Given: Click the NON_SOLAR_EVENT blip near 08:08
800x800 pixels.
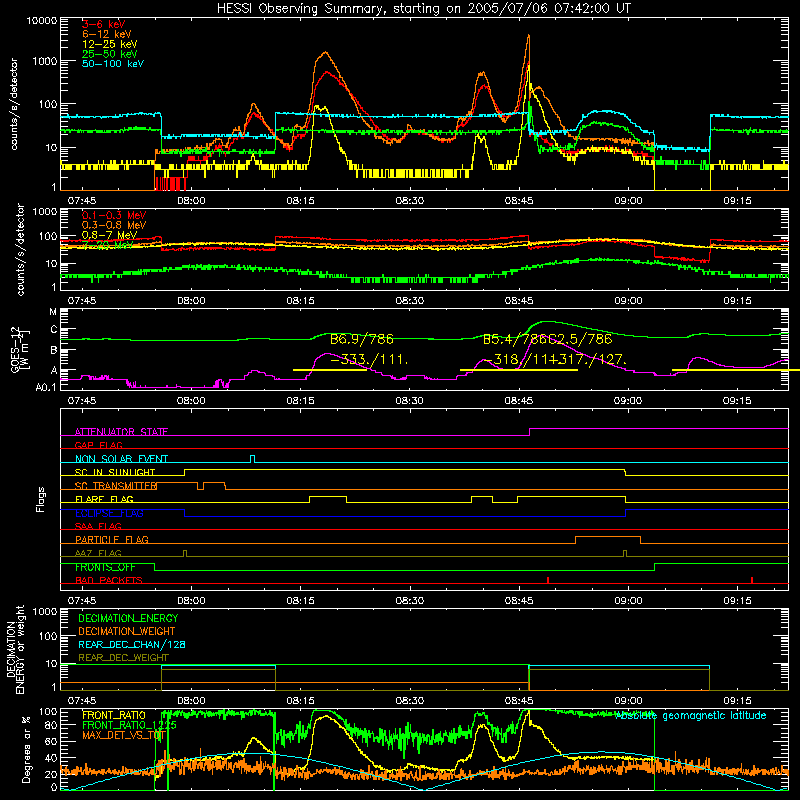Looking at the screenshot, I should [253, 457].
